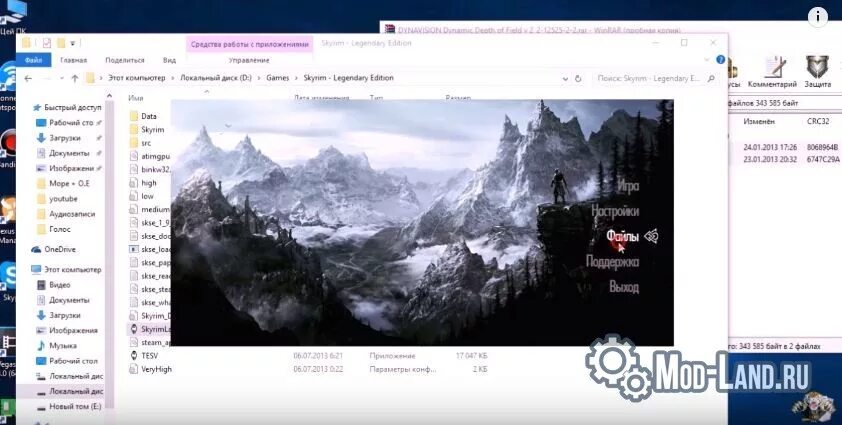Open Видео in the navigation pane
Image resolution: width=842 pixels, height=425 pixels.
click(53, 285)
